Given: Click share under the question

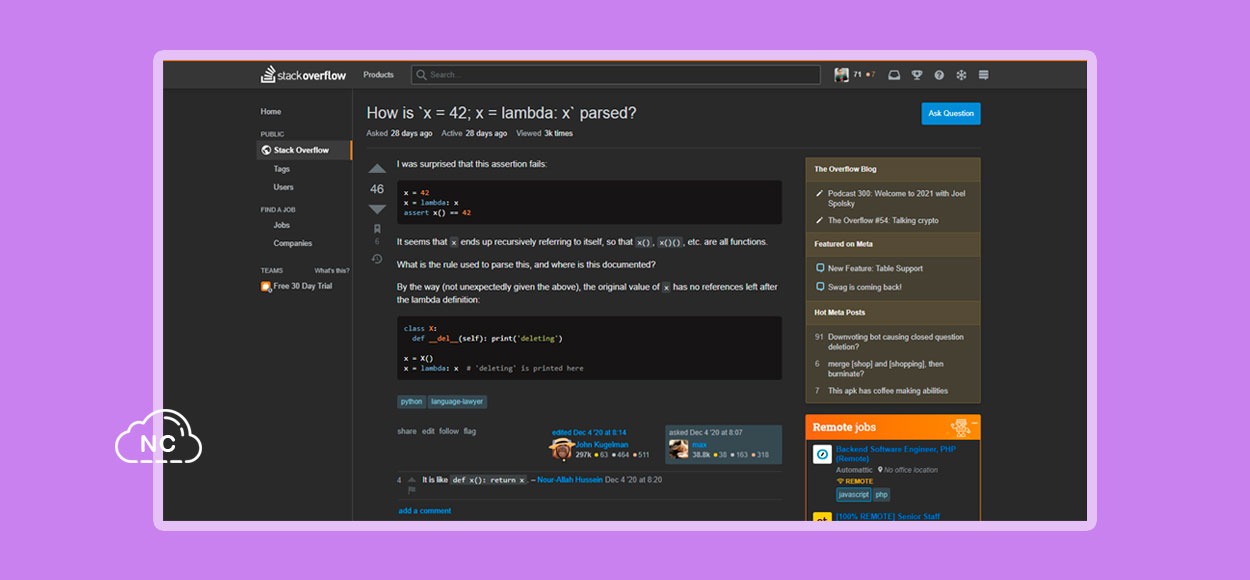Looking at the screenshot, I should tap(407, 431).
